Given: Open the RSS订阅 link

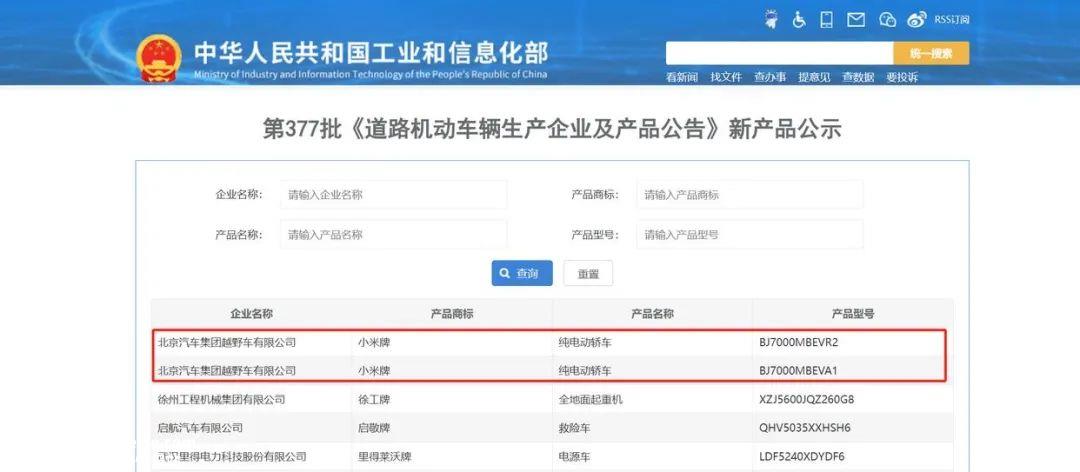Looking at the screenshot, I should pos(952,20).
